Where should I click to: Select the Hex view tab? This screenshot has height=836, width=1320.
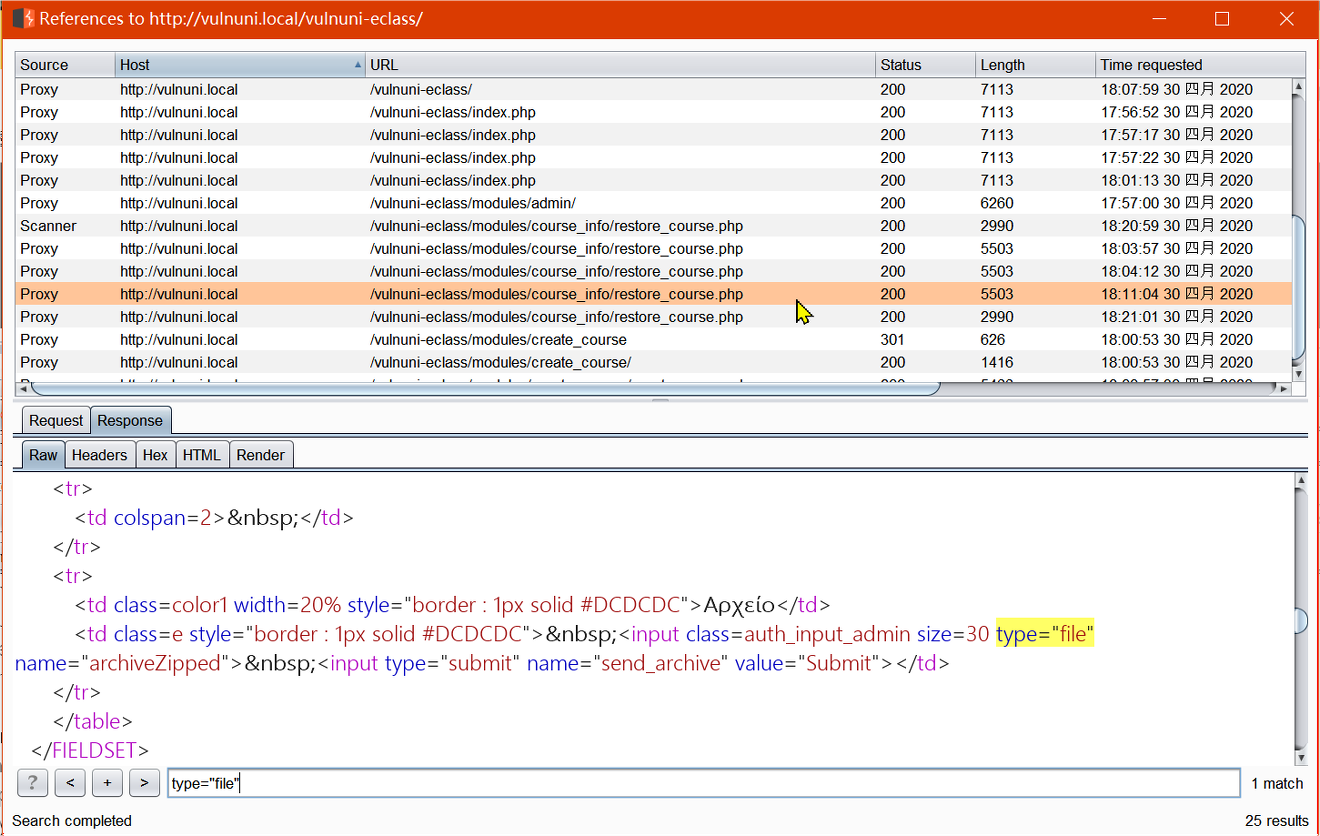tap(155, 455)
